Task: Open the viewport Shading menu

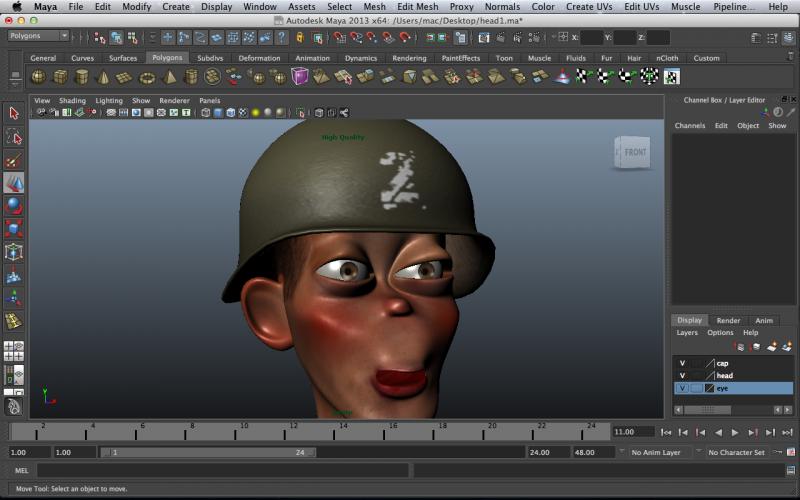Action: (72, 101)
